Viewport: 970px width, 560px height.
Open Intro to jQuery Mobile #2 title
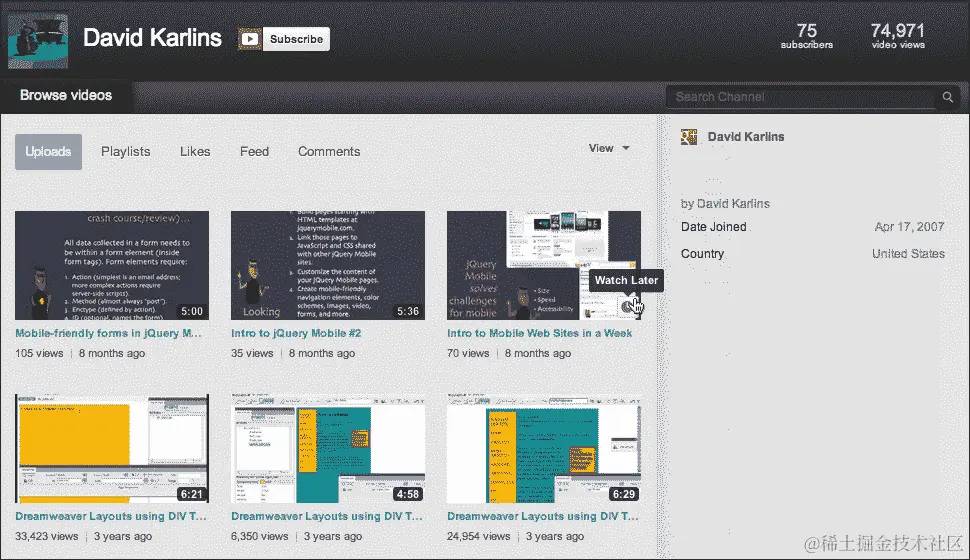296,333
